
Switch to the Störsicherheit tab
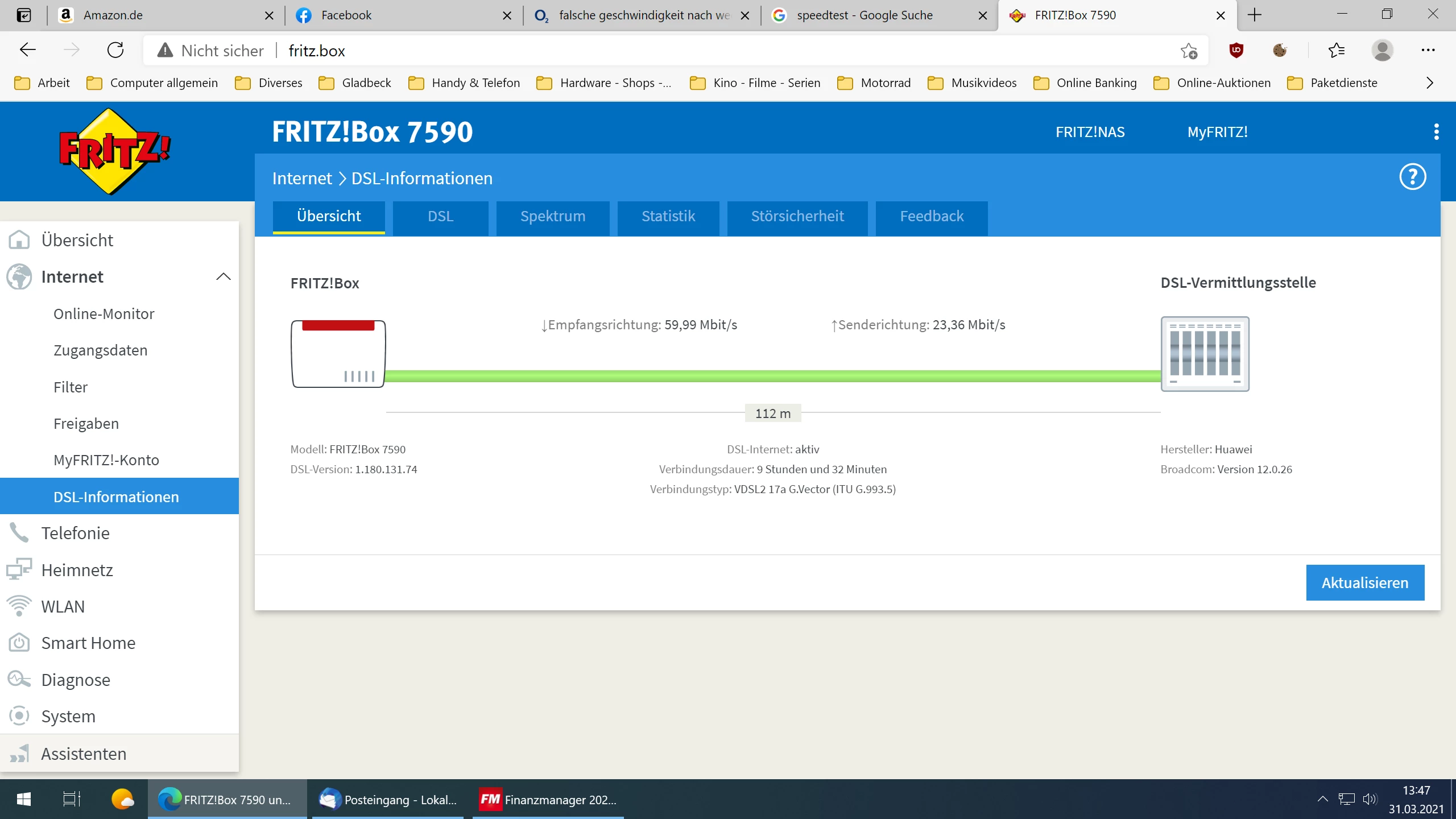(797, 217)
